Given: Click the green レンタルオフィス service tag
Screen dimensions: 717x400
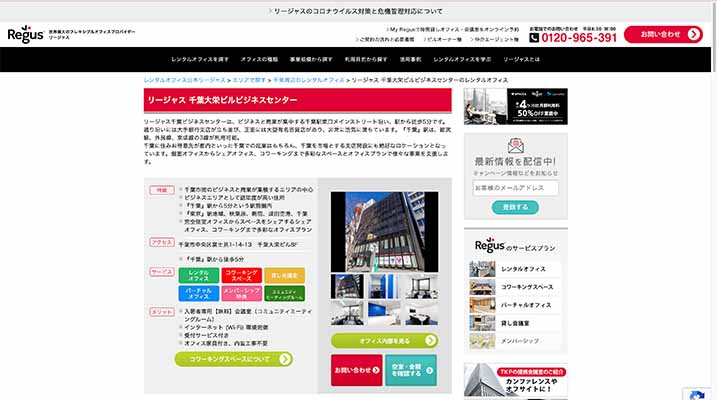Looking at the screenshot, I should (198, 275).
